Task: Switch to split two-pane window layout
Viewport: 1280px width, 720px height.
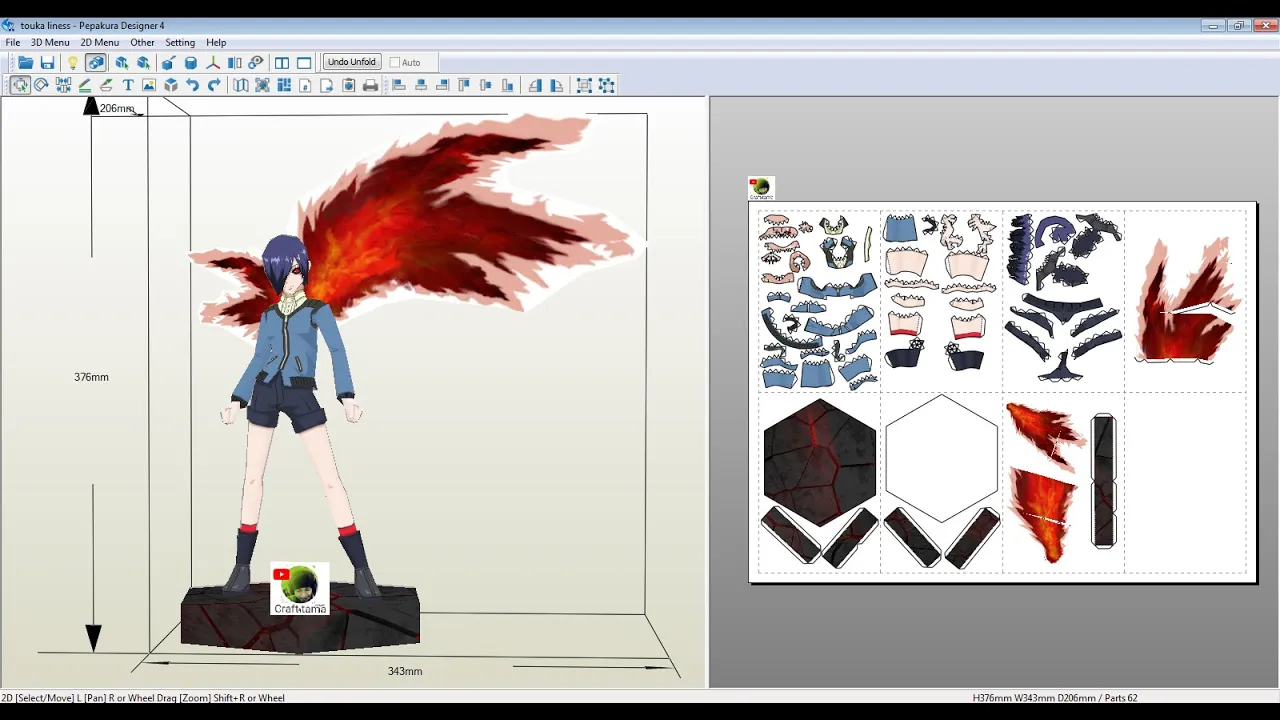Action: click(x=282, y=62)
